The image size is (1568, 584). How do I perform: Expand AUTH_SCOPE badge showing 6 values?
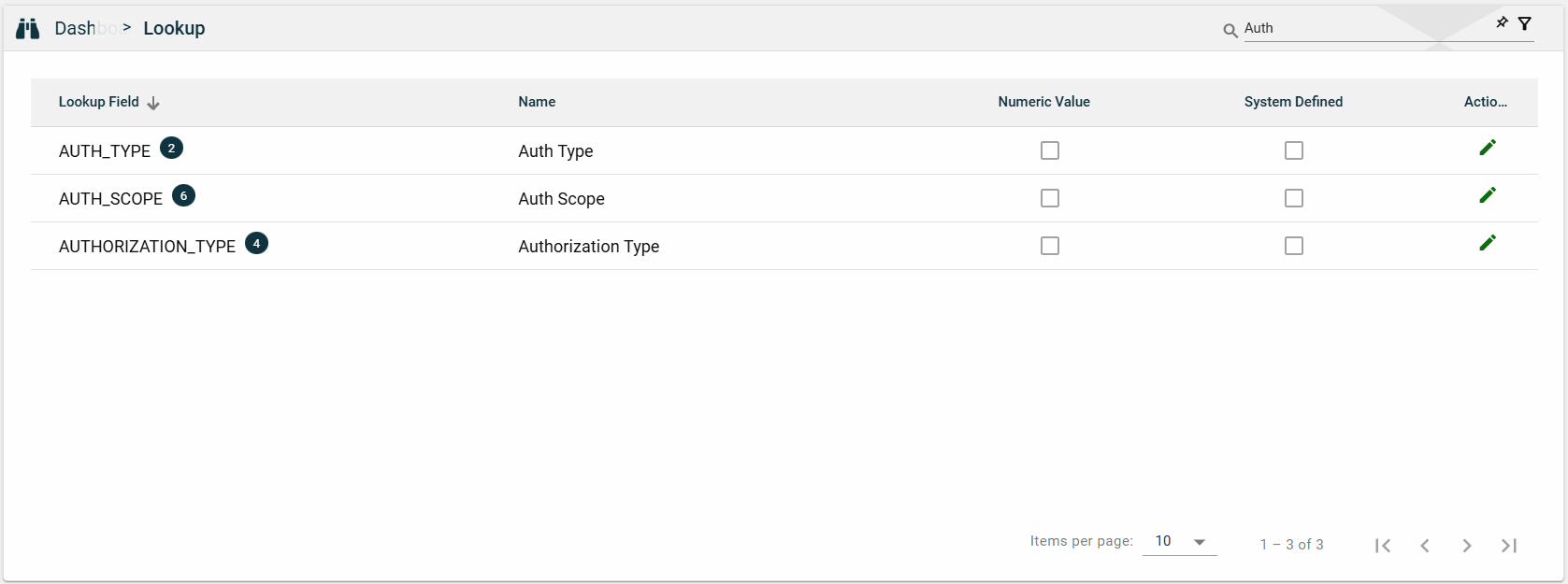(x=183, y=196)
